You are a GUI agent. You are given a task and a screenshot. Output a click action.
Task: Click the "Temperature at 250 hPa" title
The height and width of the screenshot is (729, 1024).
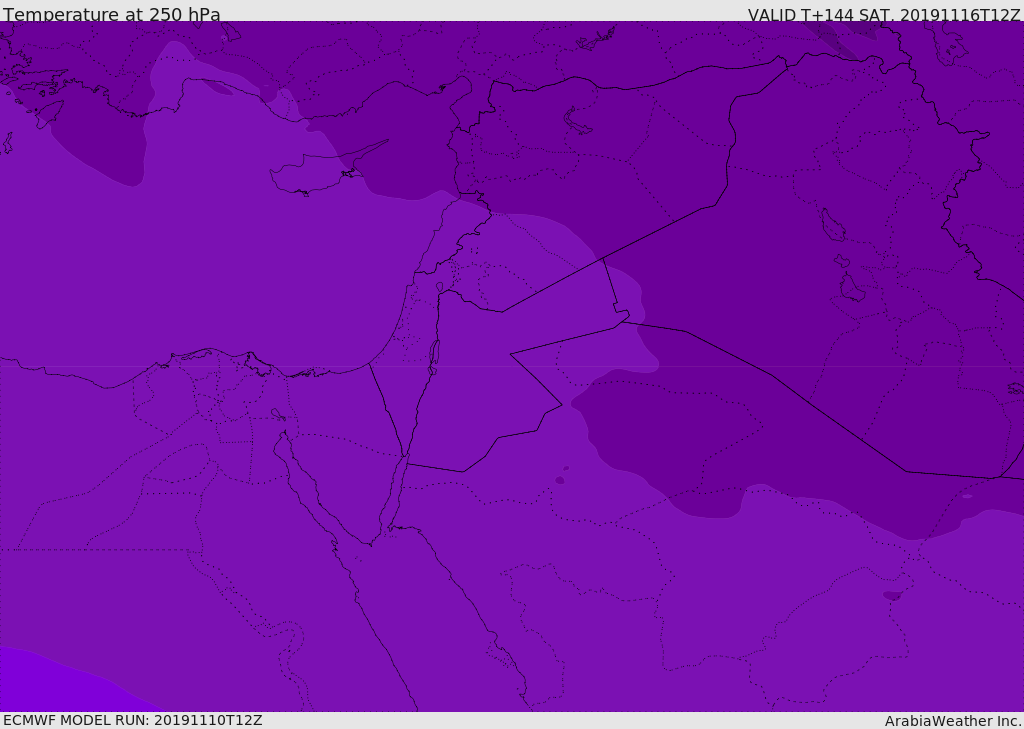(111, 15)
